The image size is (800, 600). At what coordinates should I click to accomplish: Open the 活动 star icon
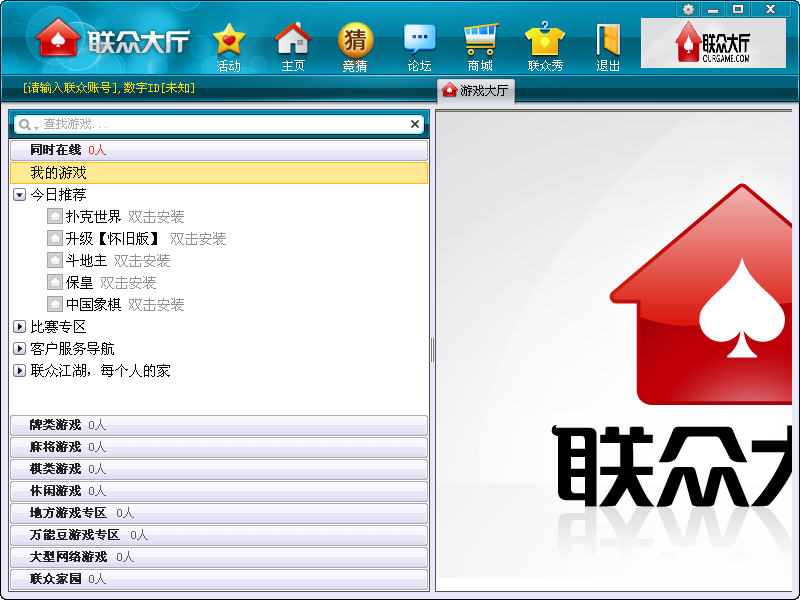[228, 42]
